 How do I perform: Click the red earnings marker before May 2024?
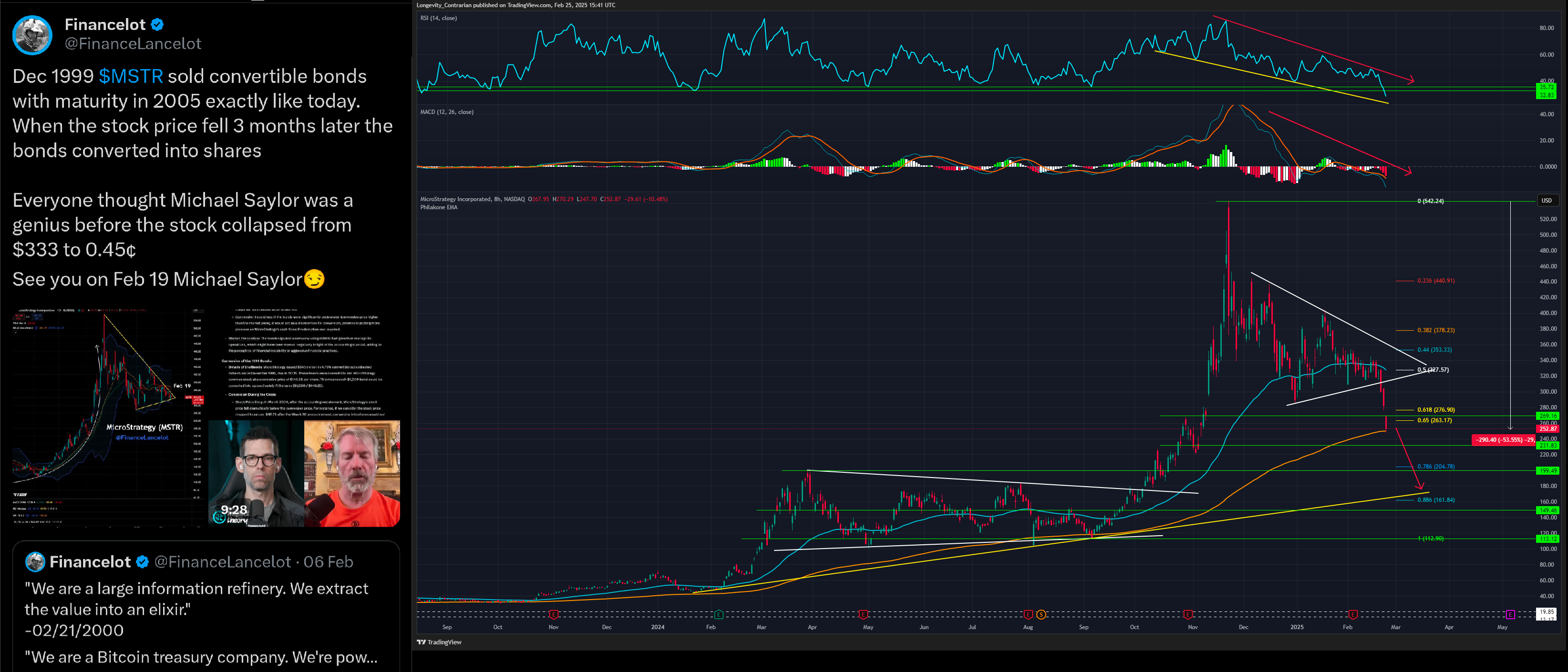(x=863, y=614)
